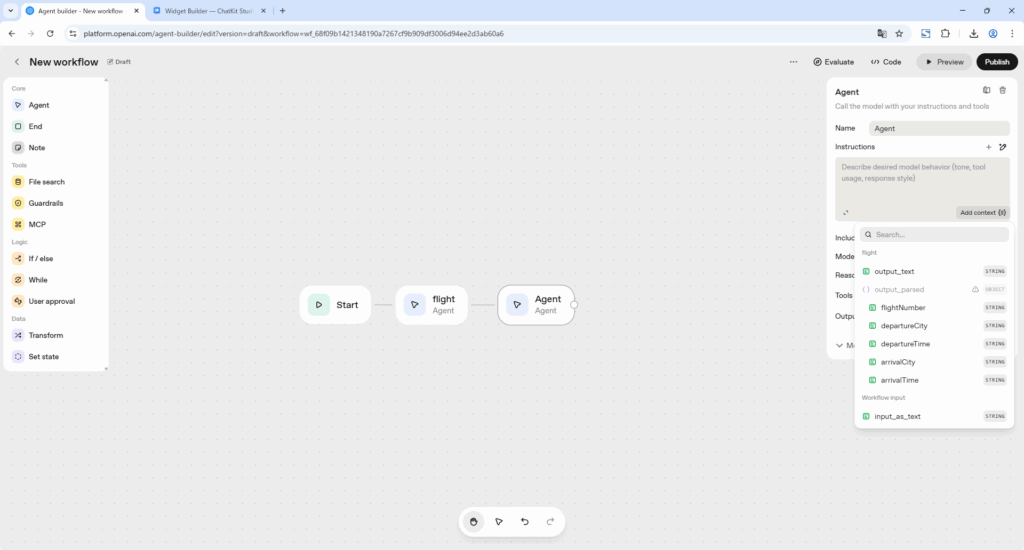Click the Preview button
The height and width of the screenshot is (550, 1024).
(x=944, y=62)
